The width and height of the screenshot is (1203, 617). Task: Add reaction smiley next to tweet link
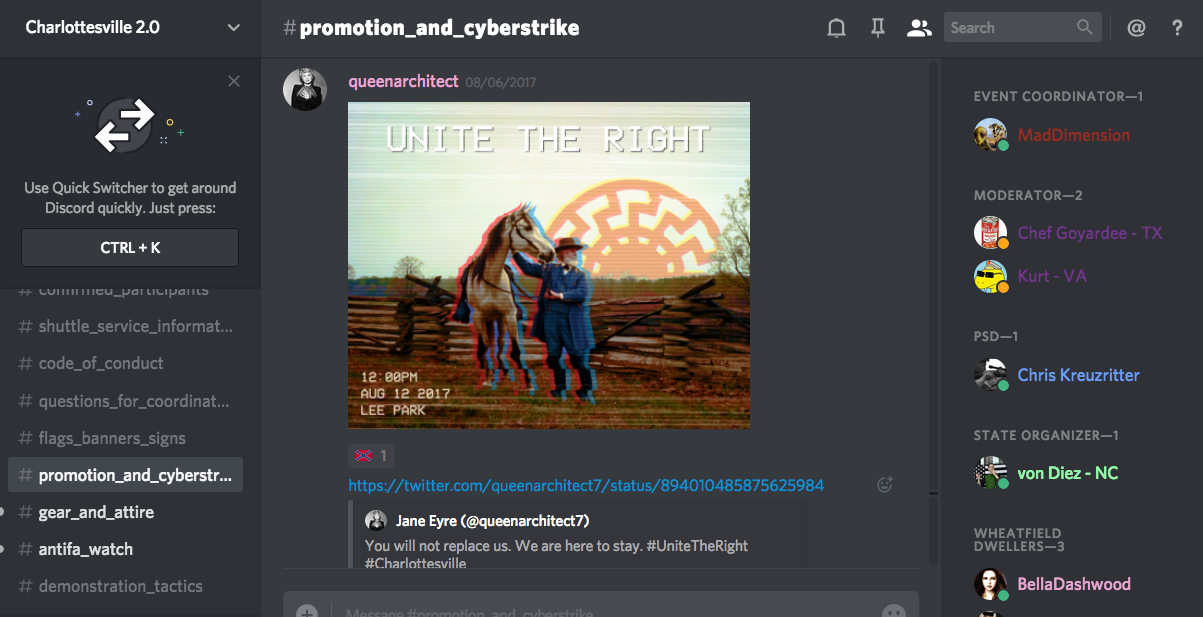pyautogui.click(x=884, y=485)
